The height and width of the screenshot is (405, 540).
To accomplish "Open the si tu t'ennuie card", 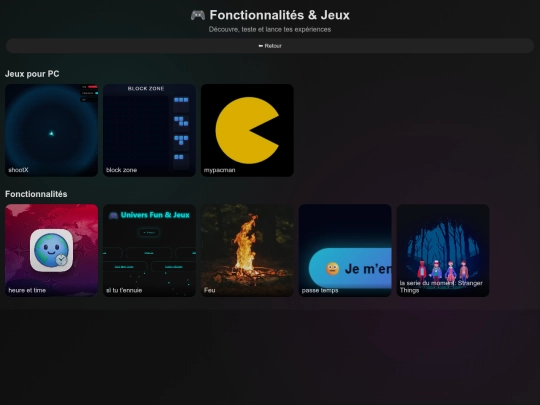I will pos(149,250).
